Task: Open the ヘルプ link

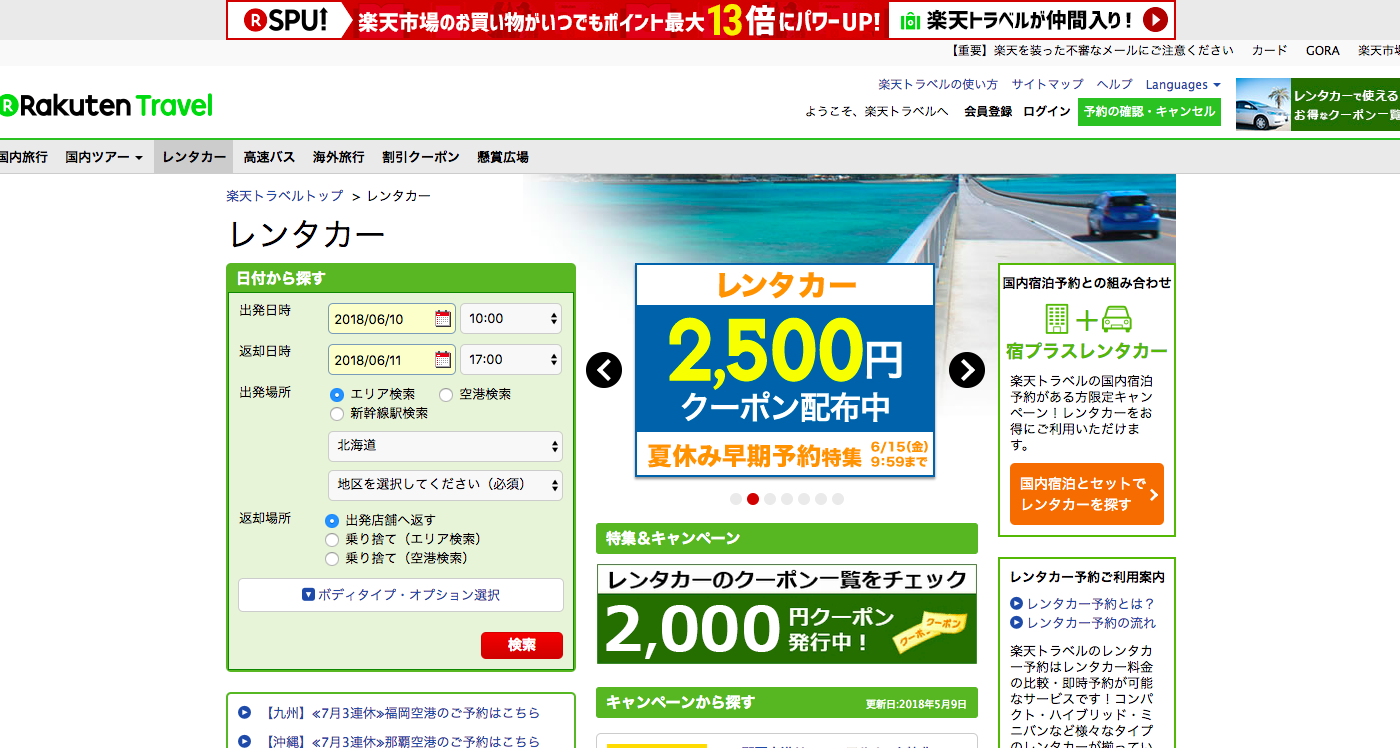Action: click(1115, 85)
